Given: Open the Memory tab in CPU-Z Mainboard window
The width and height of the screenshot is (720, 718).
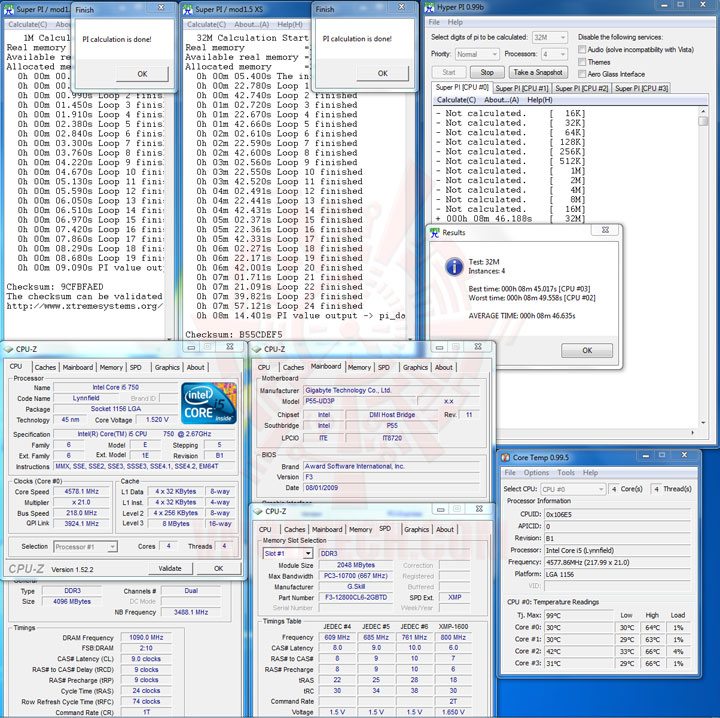Looking at the screenshot, I should [x=359, y=367].
